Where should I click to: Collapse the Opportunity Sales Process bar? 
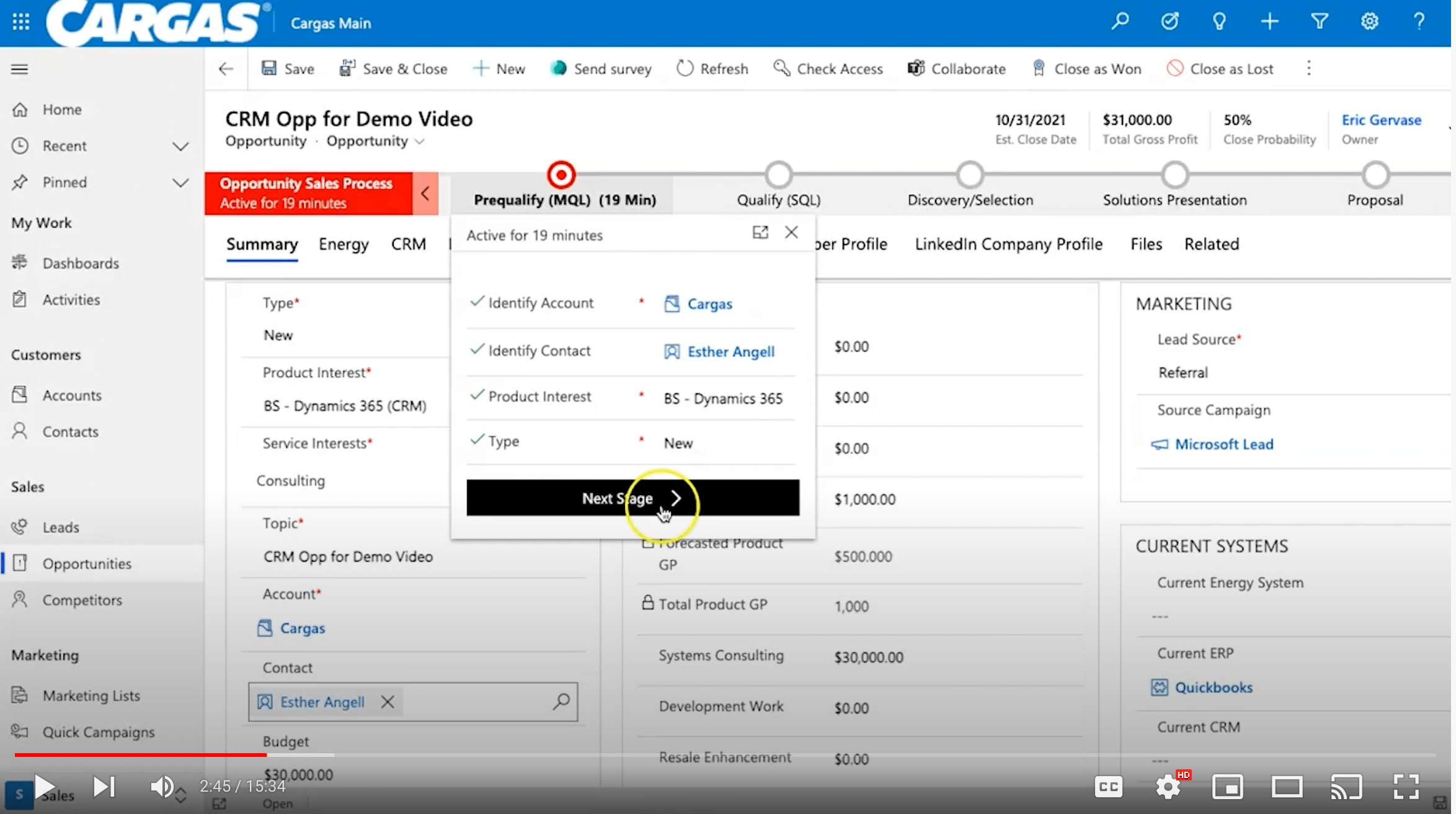coord(425,194)
